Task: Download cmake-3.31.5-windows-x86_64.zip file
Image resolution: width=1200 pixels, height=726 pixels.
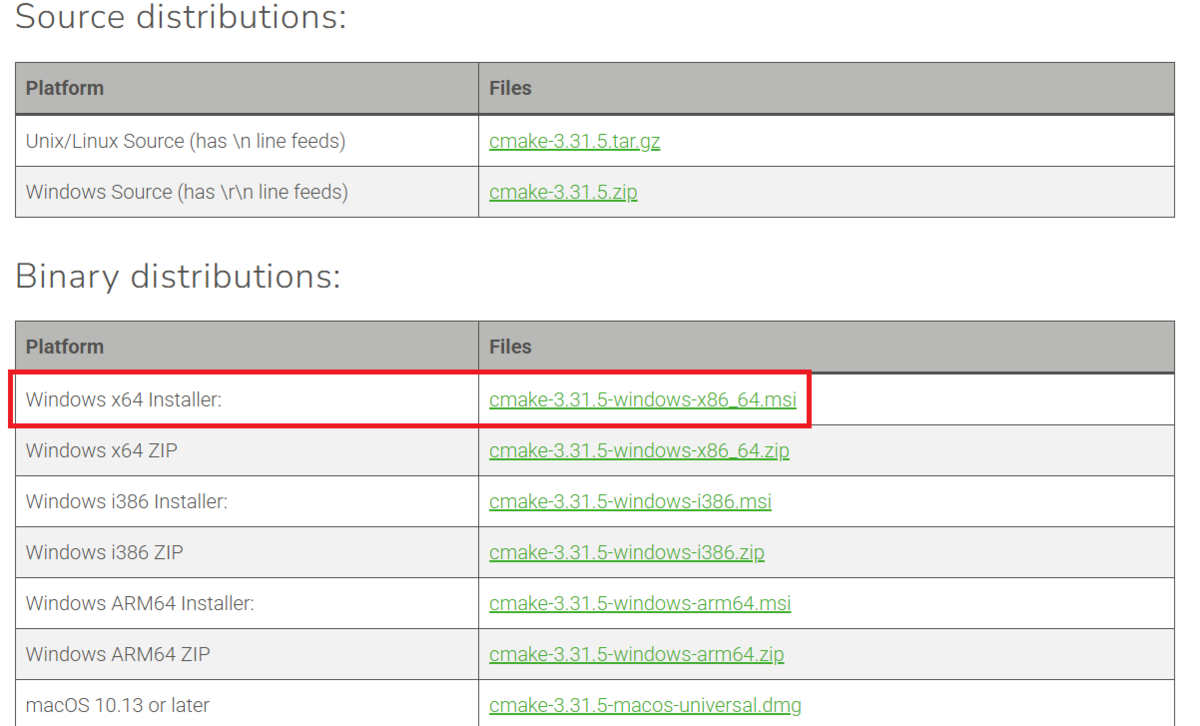Action: [x=639, y=451]
